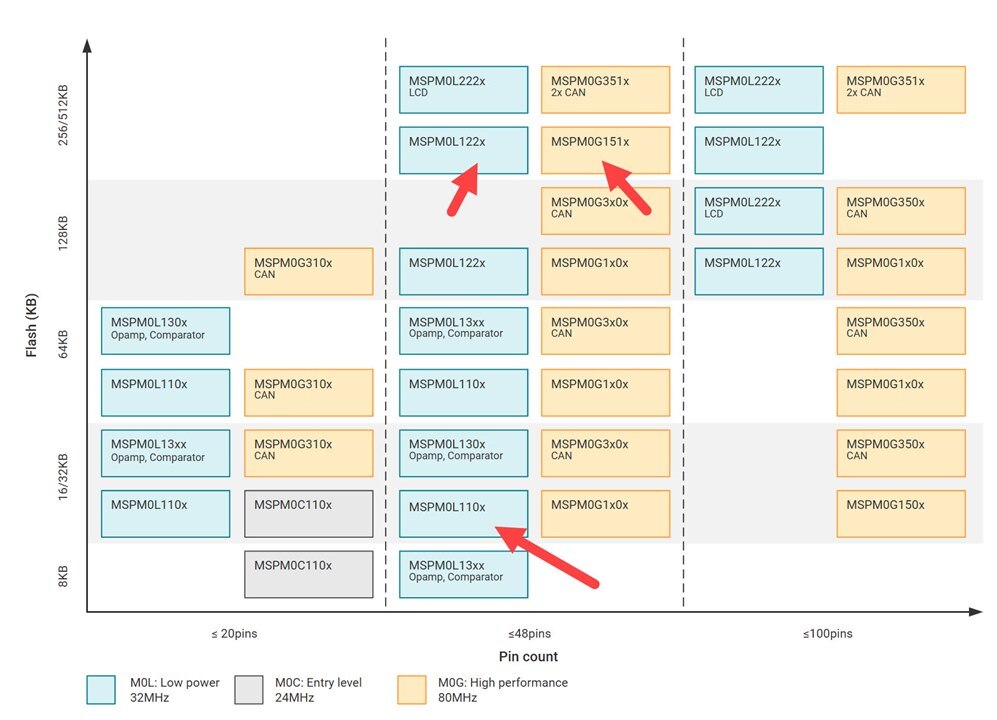
Task: Select MSPM0L13xx Opamp, Comparator under ≤ 20pins
Action: pyautogui.click(x=165, y=453)
